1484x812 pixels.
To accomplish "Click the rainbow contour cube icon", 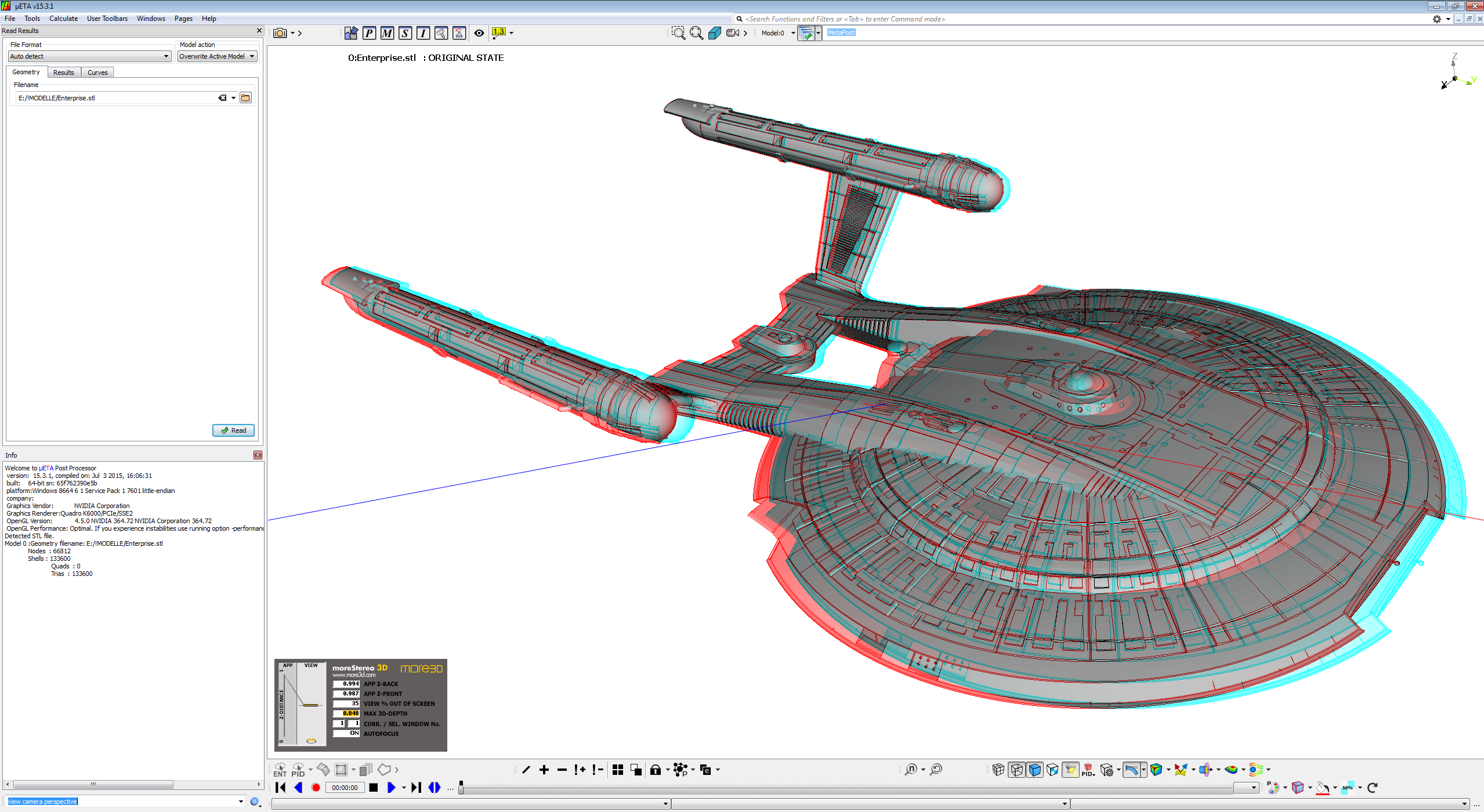I will [x=1156, y=770].
